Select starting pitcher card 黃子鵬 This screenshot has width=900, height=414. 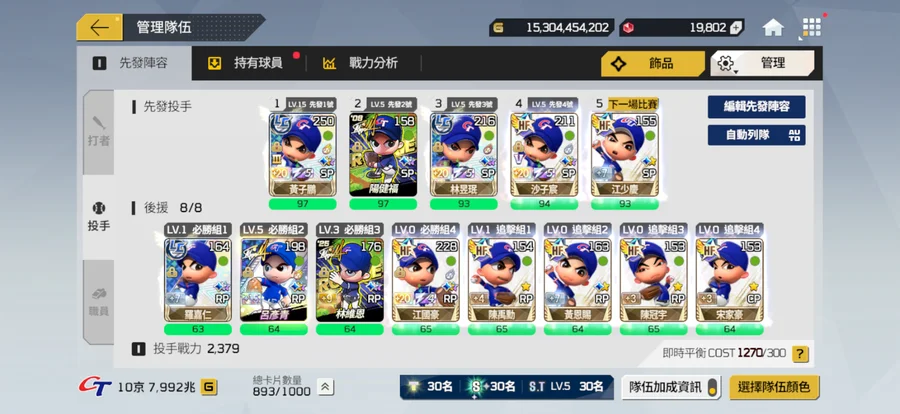click(302, 154)
